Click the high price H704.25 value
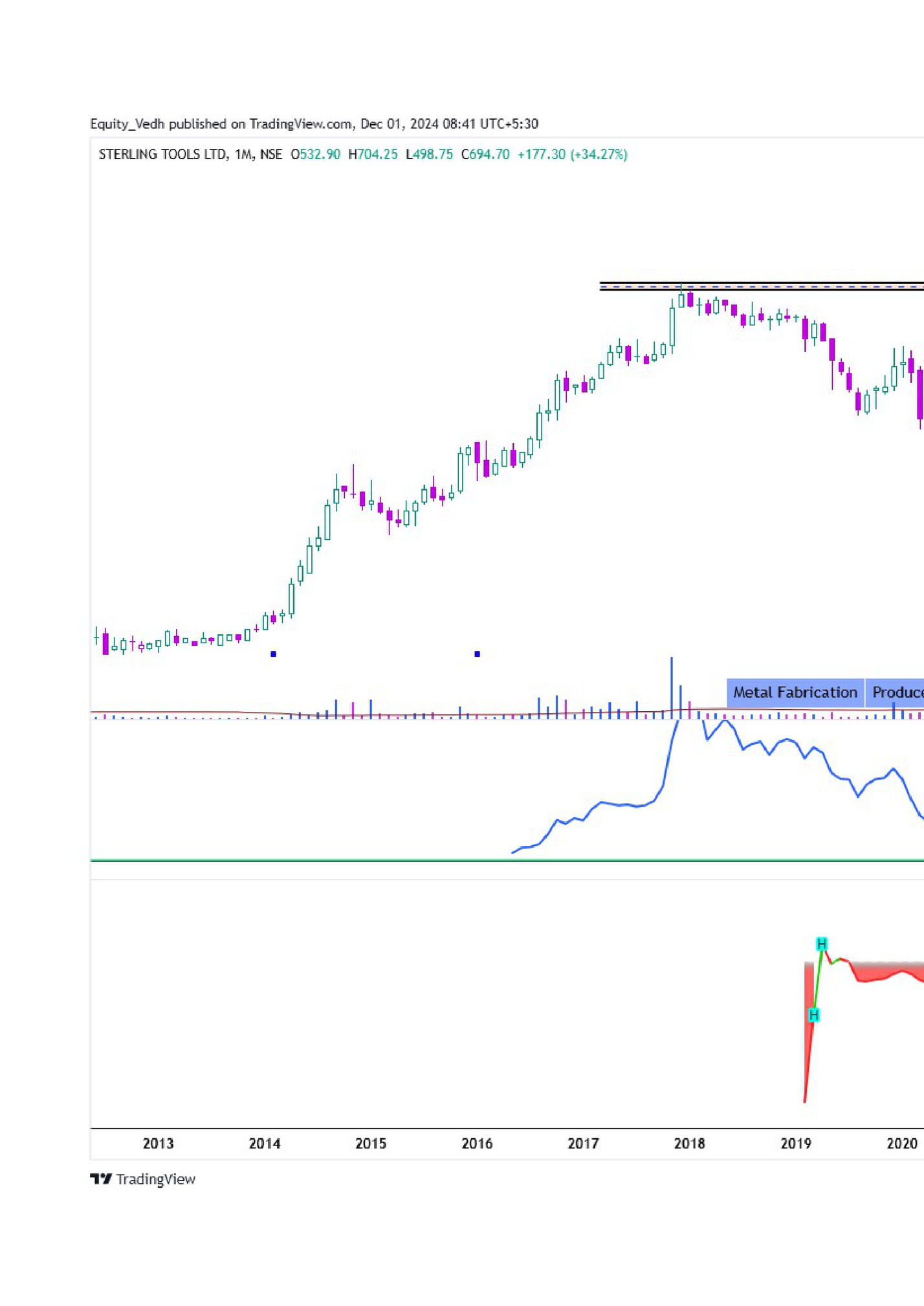This screenshot has height=1306, width=924. (x=373, y=154)
